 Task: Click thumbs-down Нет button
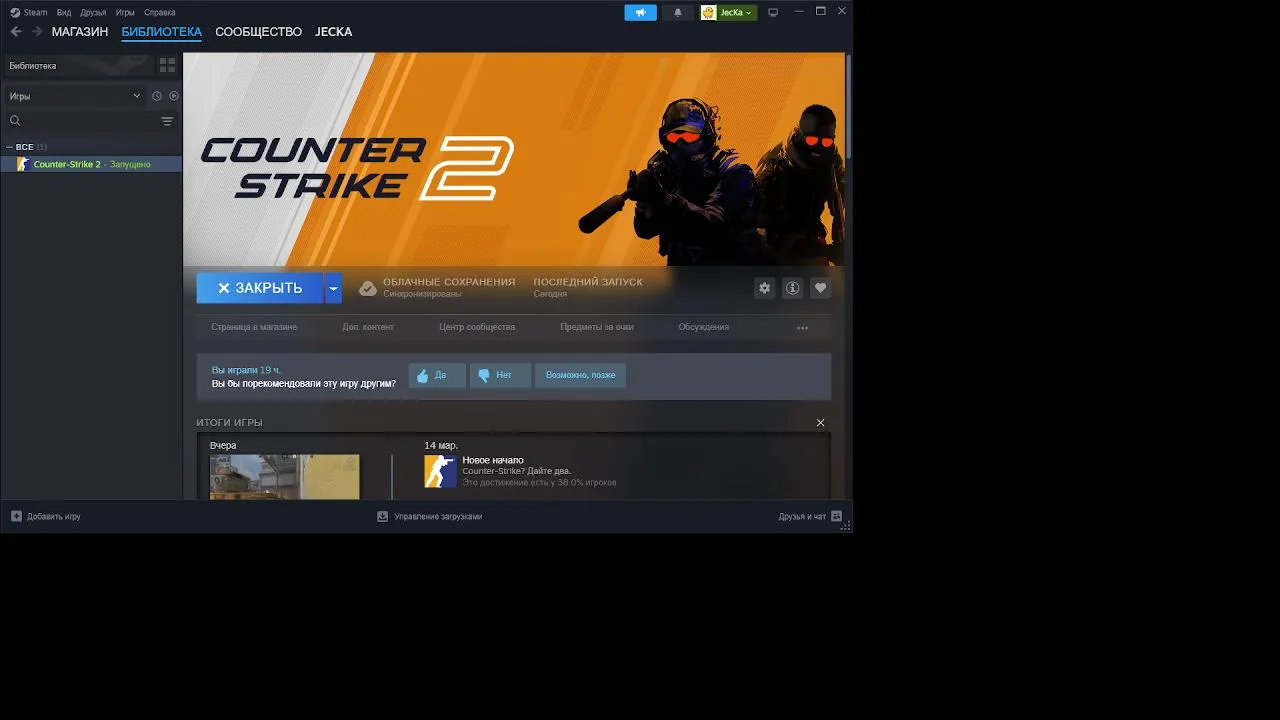(500, 375)
